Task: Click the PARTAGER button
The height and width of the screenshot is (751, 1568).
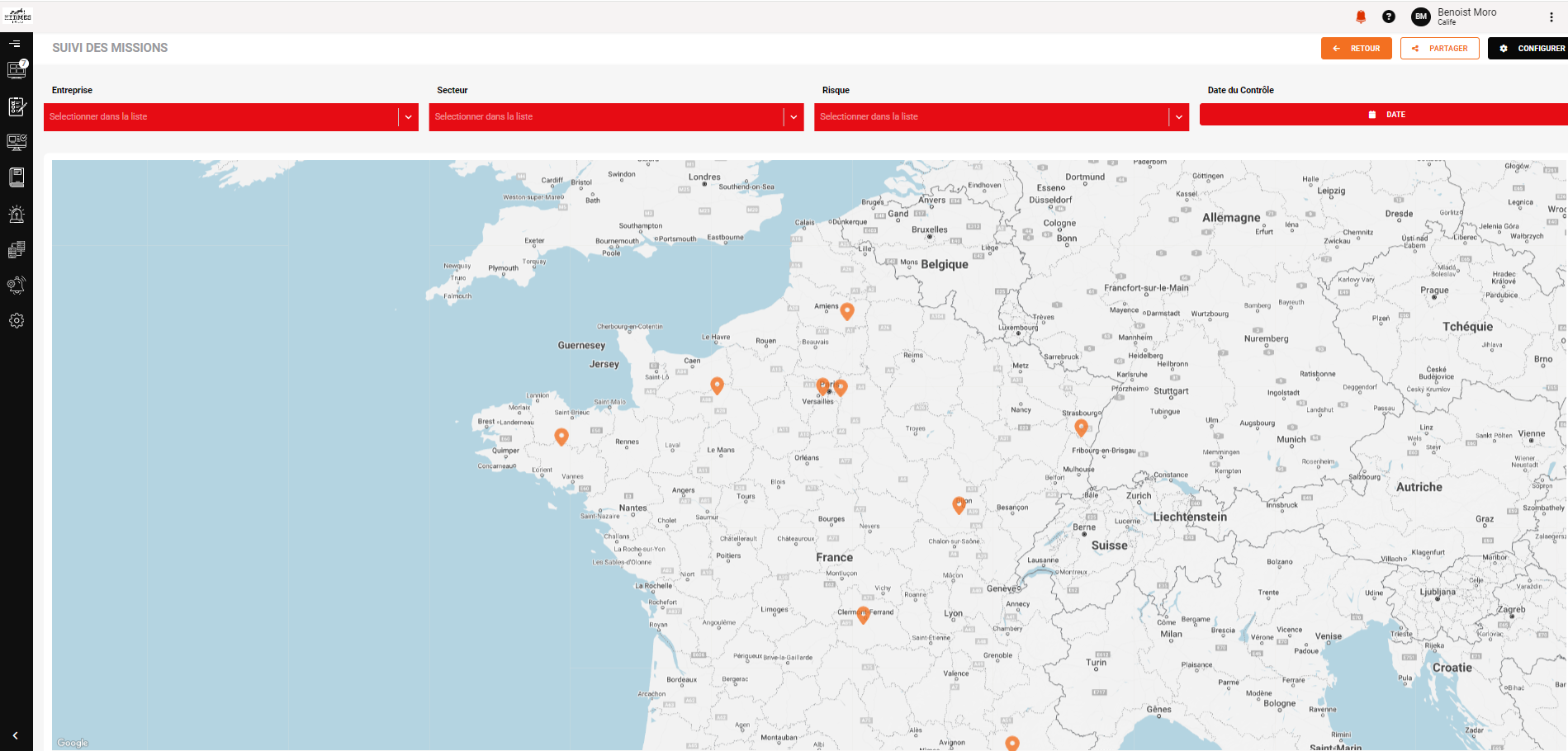Action: click(1440, 49)
